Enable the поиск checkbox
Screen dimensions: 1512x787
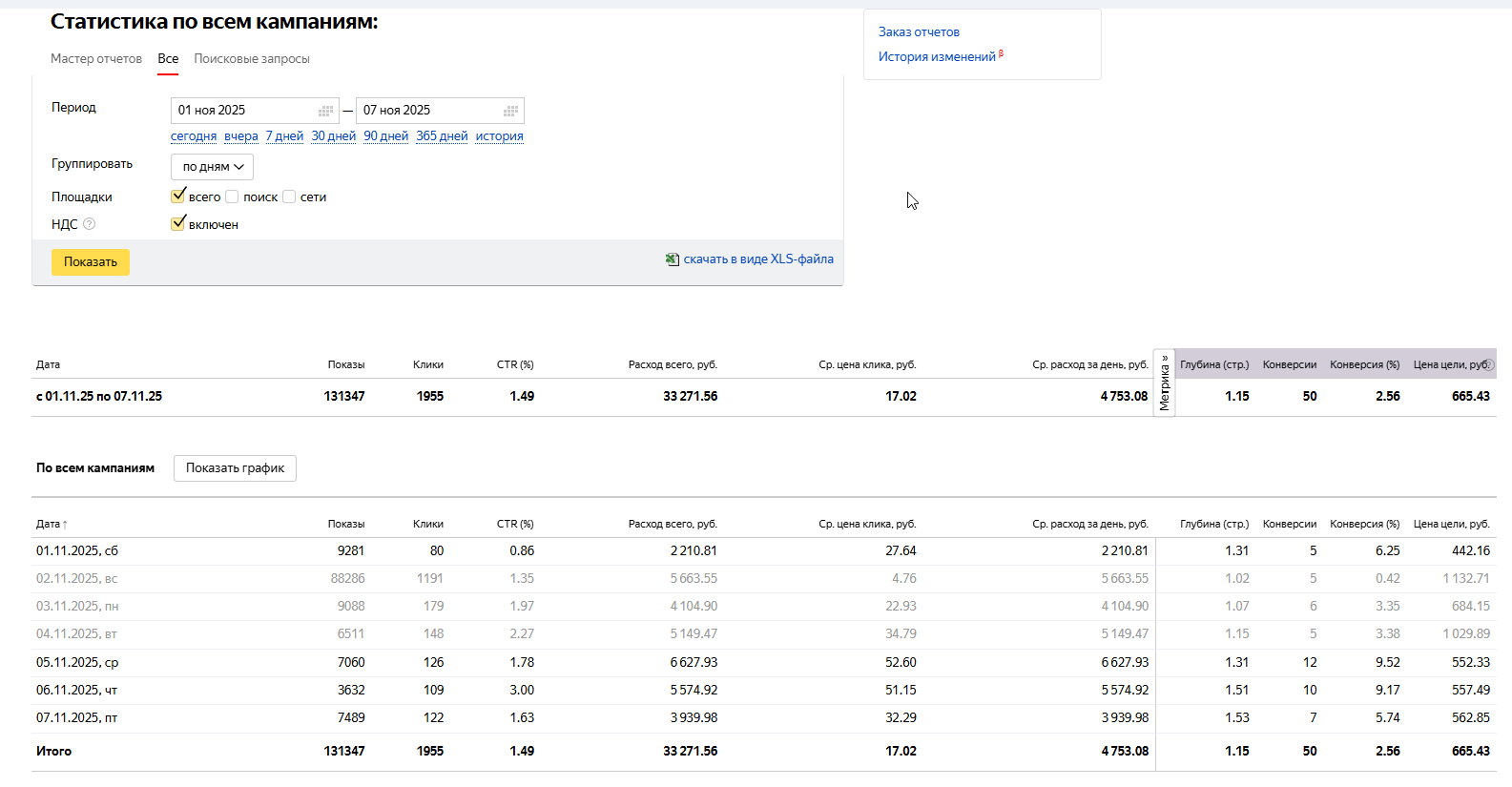232,197
